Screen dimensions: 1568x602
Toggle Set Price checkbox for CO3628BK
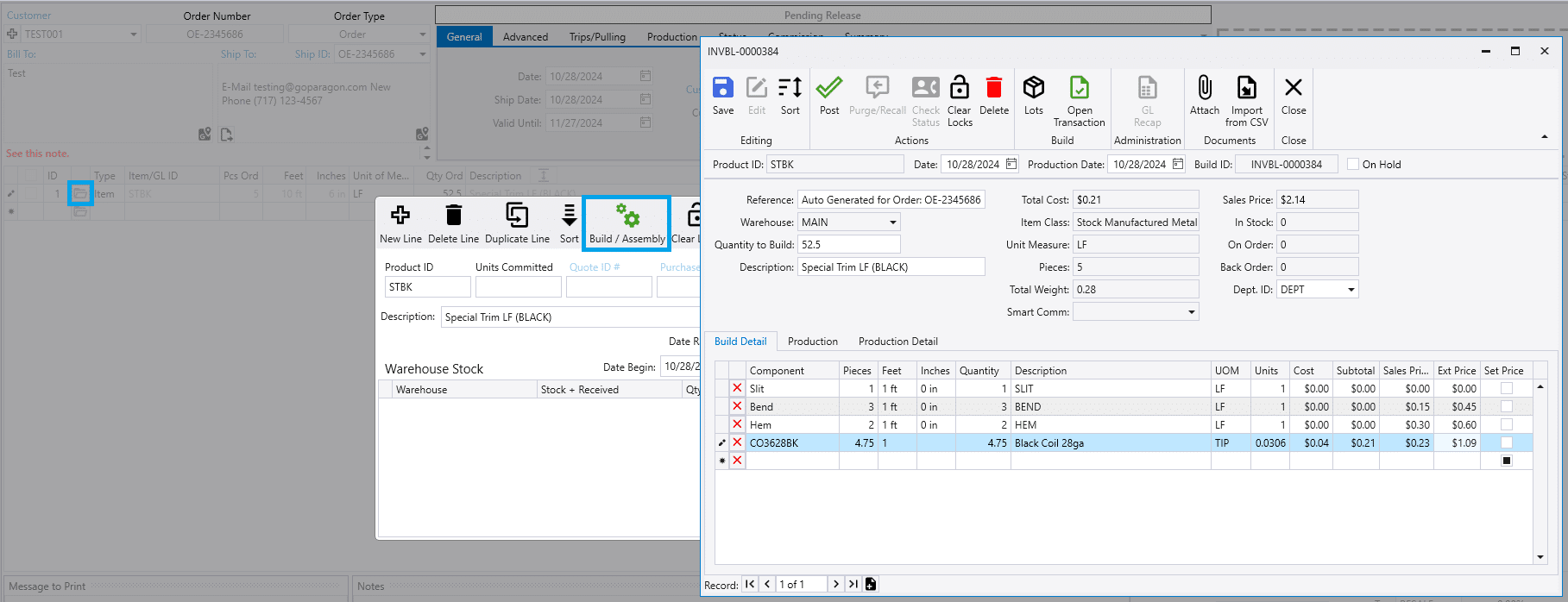click(1507, 442)
